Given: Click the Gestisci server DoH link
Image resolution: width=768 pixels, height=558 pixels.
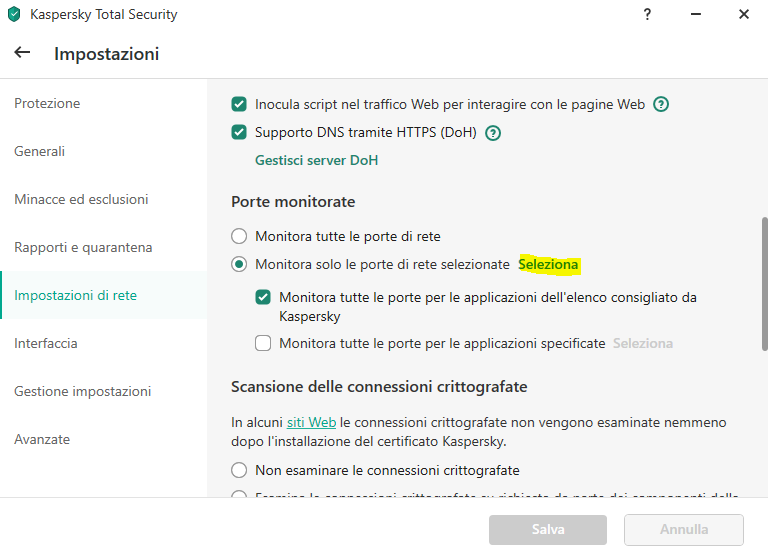Looking at the screenshot, I should pyautogui.click(x=316, y=160).
